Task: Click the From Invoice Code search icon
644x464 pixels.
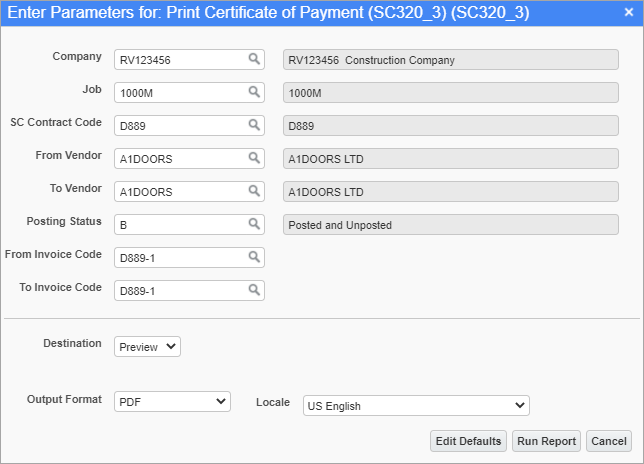Action: click(x=254, y=258)
